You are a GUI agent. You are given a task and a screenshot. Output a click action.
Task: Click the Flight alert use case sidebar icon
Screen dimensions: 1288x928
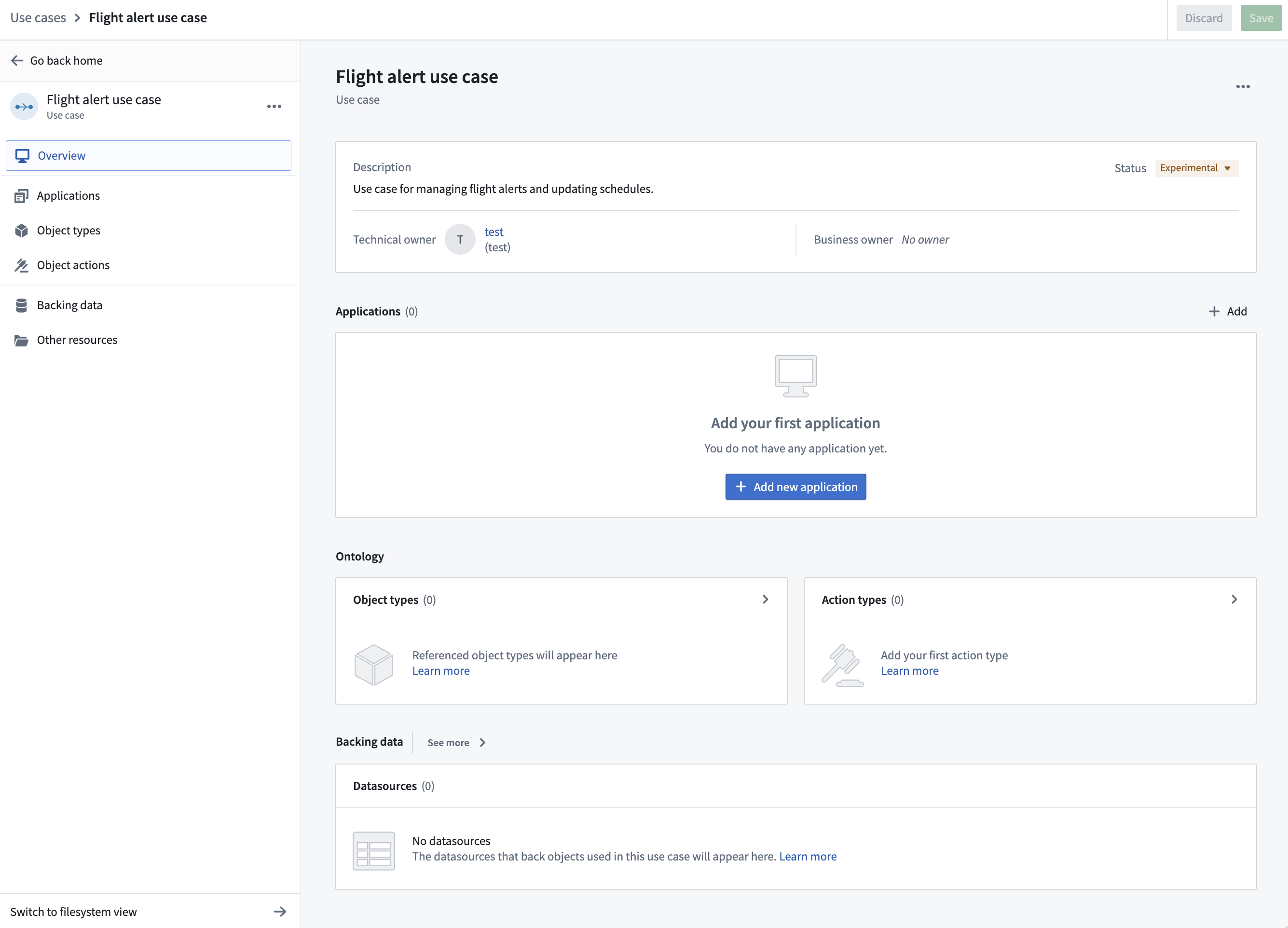coord(24,106)
